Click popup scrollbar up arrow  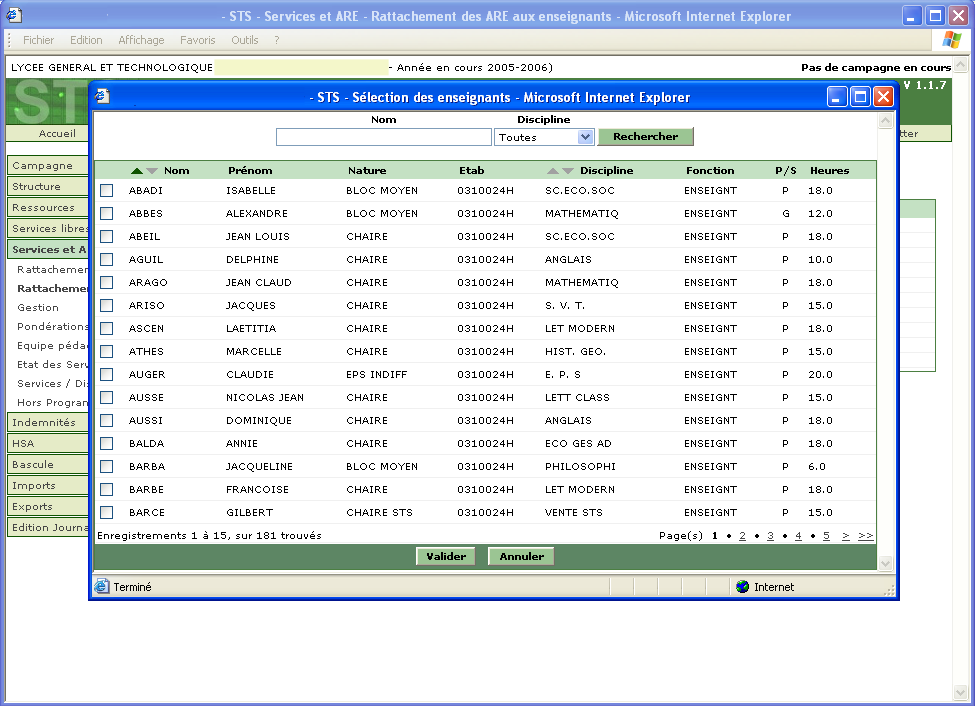885,121
